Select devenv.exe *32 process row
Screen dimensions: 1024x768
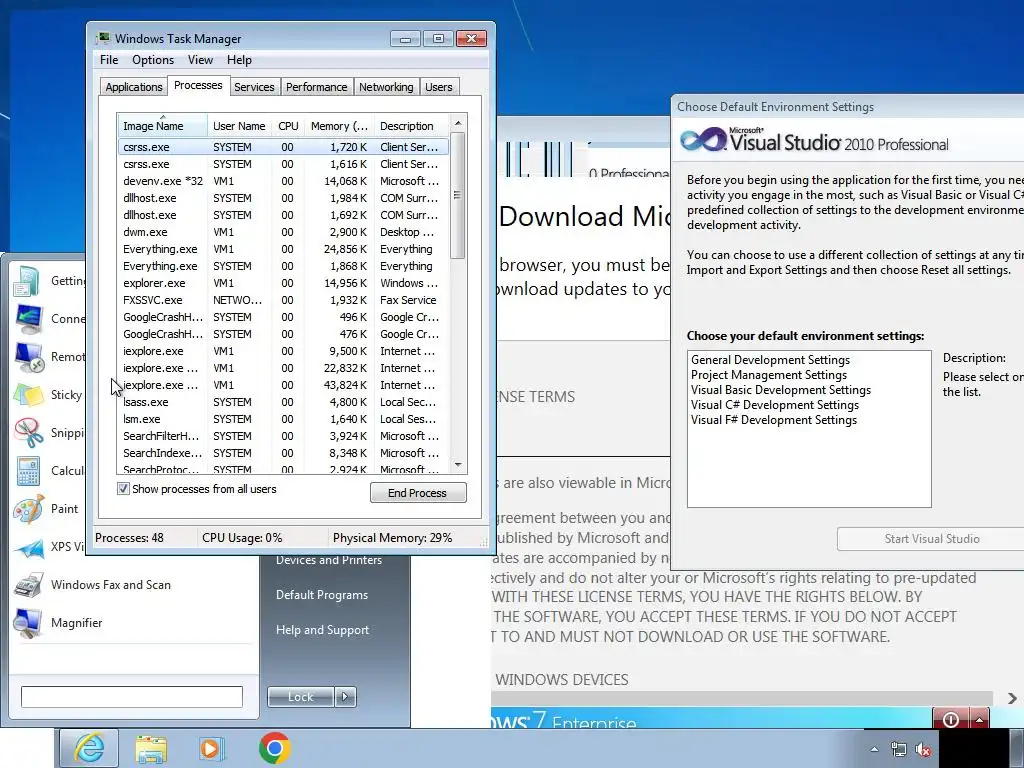click(x=283, y=181)
